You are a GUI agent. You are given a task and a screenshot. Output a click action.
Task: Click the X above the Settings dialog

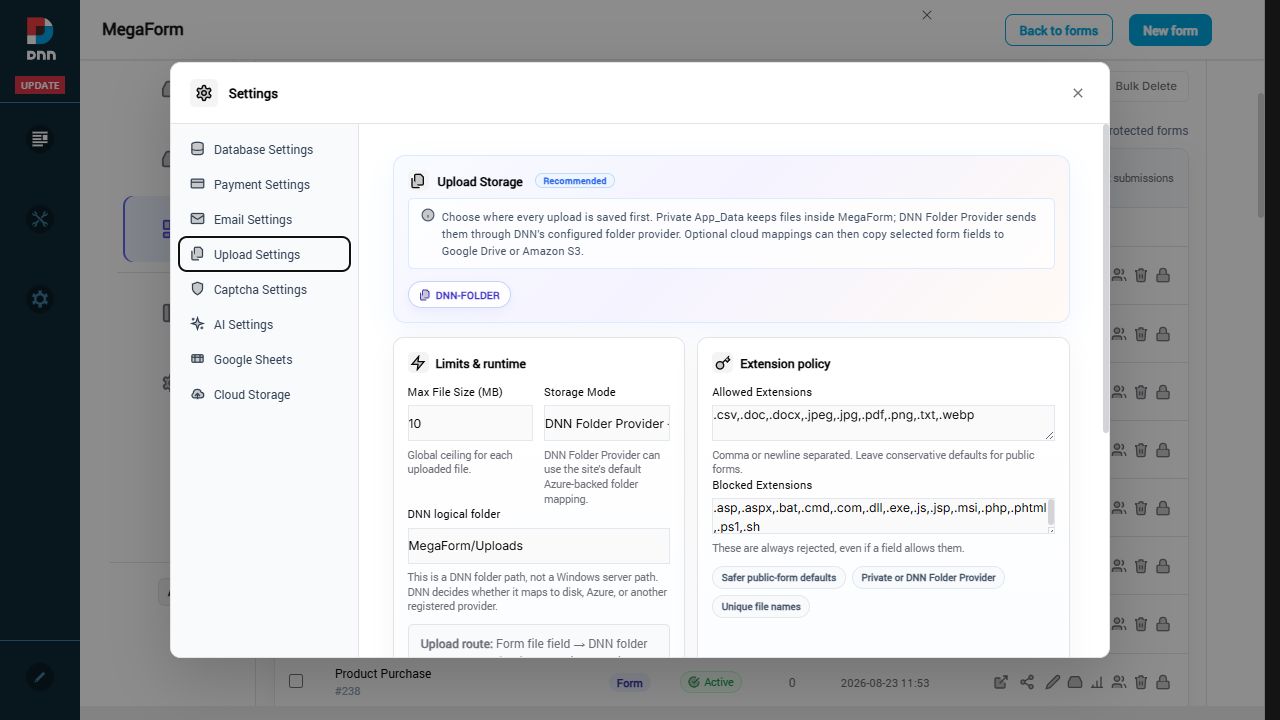[926, 15]
